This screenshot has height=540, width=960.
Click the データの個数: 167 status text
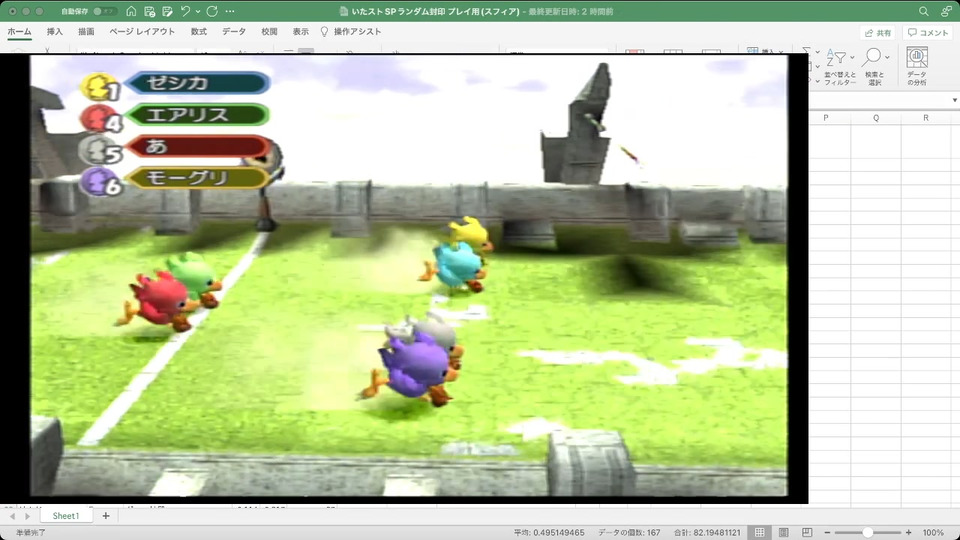pos(629,533)
